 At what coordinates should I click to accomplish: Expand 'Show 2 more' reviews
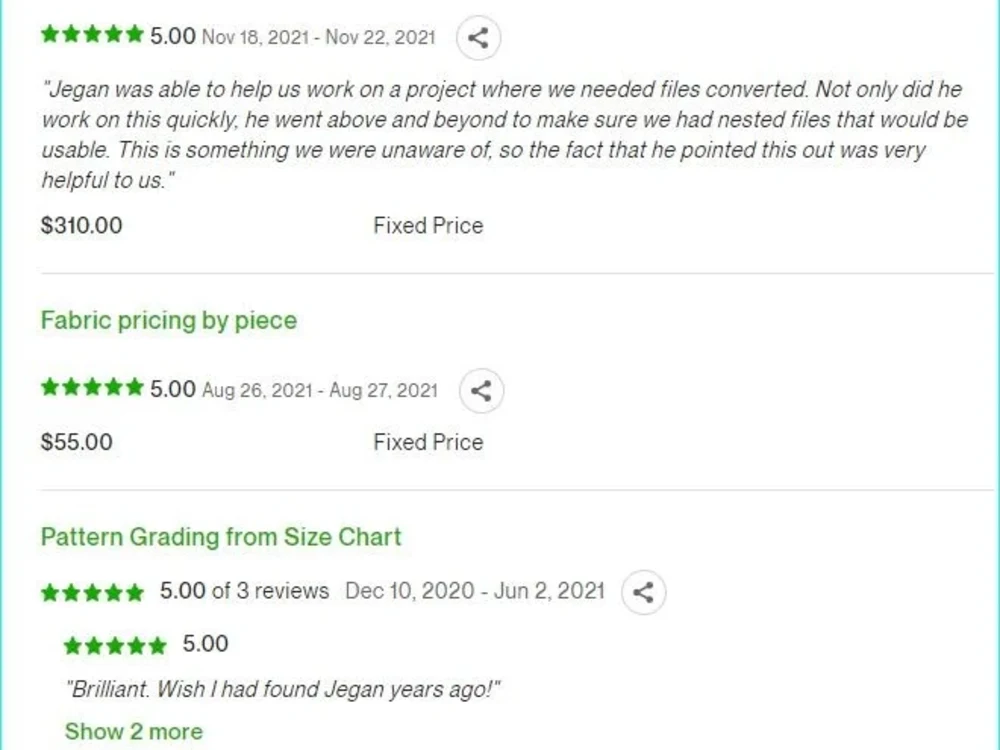(x=134, y=732)
